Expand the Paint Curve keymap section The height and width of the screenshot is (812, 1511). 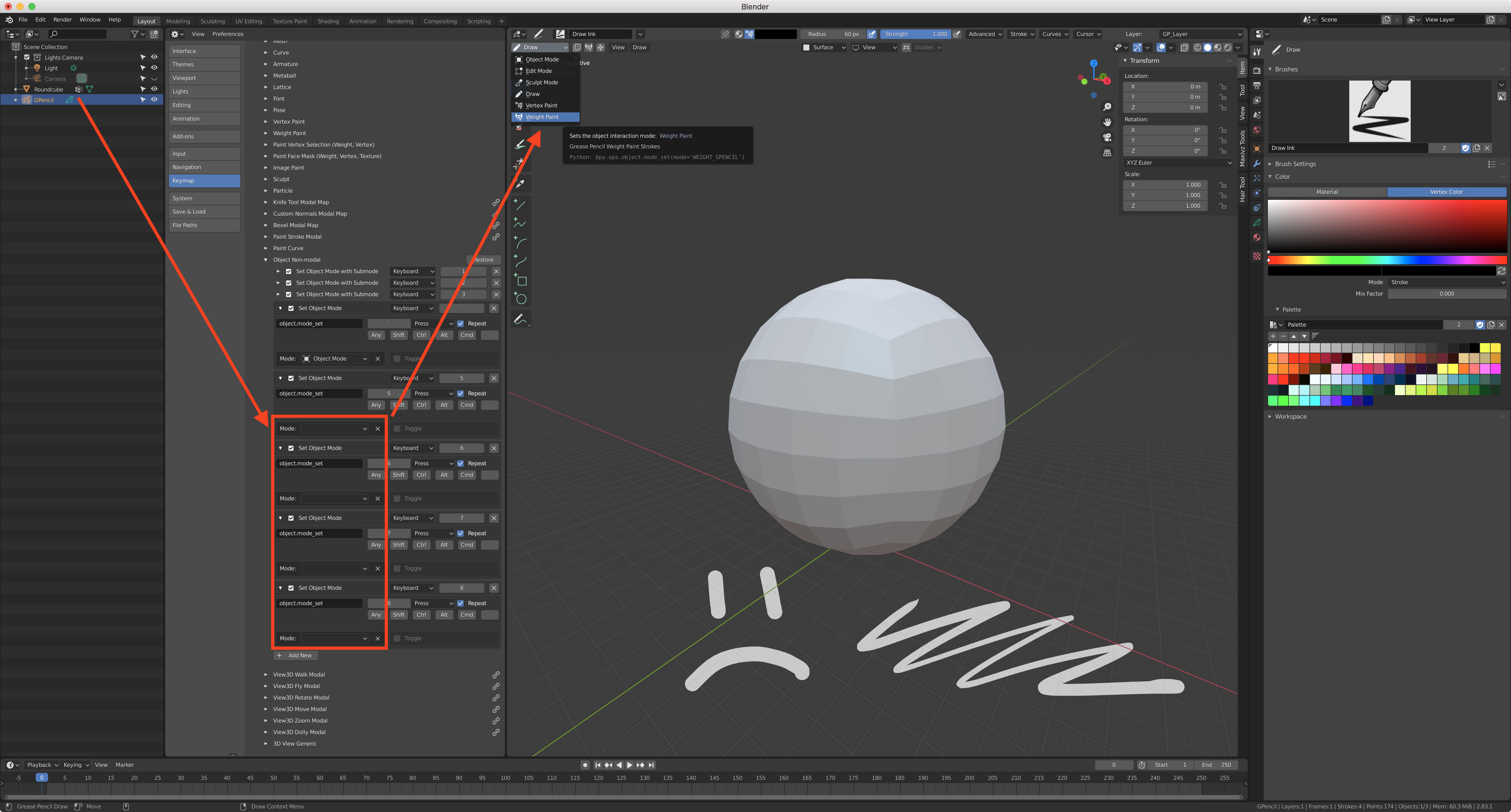tap(266, 248)
